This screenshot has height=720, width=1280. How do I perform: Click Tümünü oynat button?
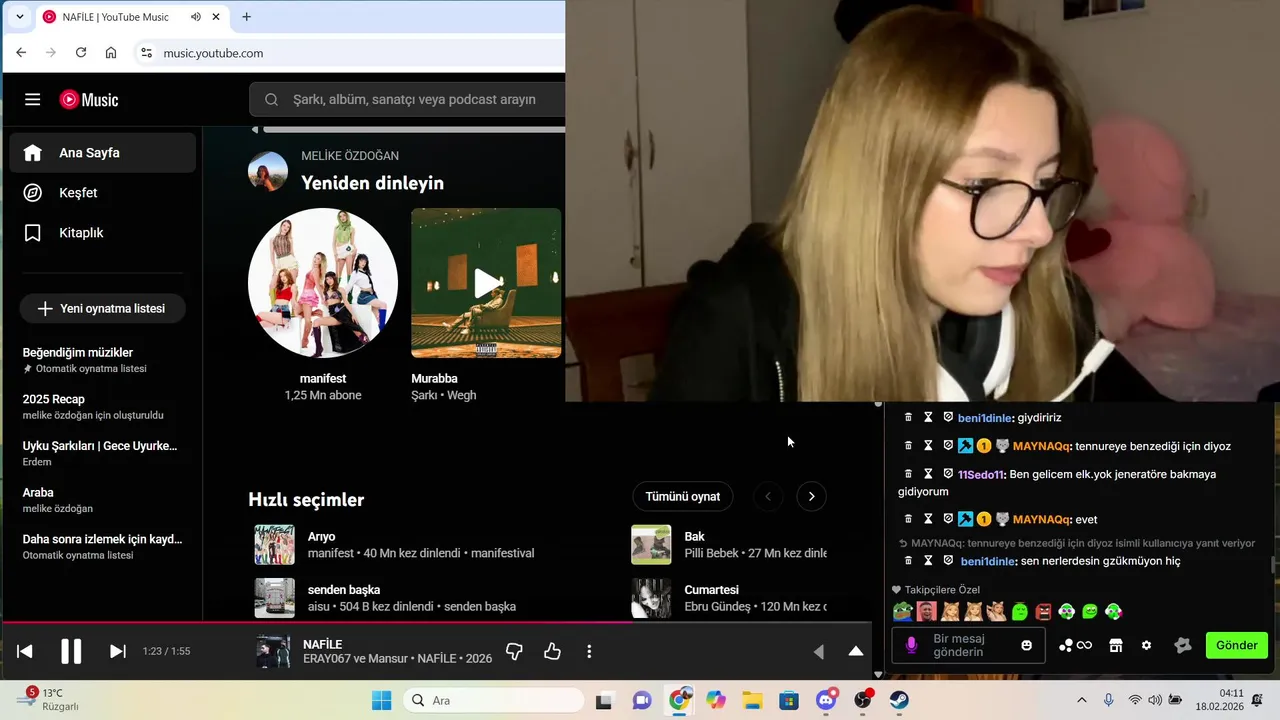683,496
